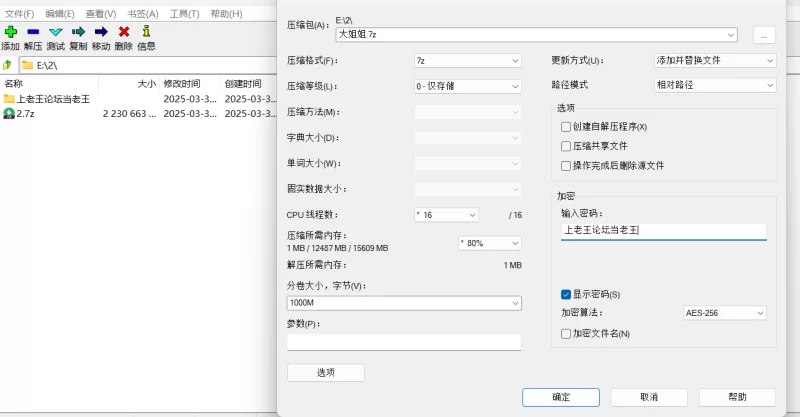
Task: Select the 2.7z file row
Action: point(138,113)
